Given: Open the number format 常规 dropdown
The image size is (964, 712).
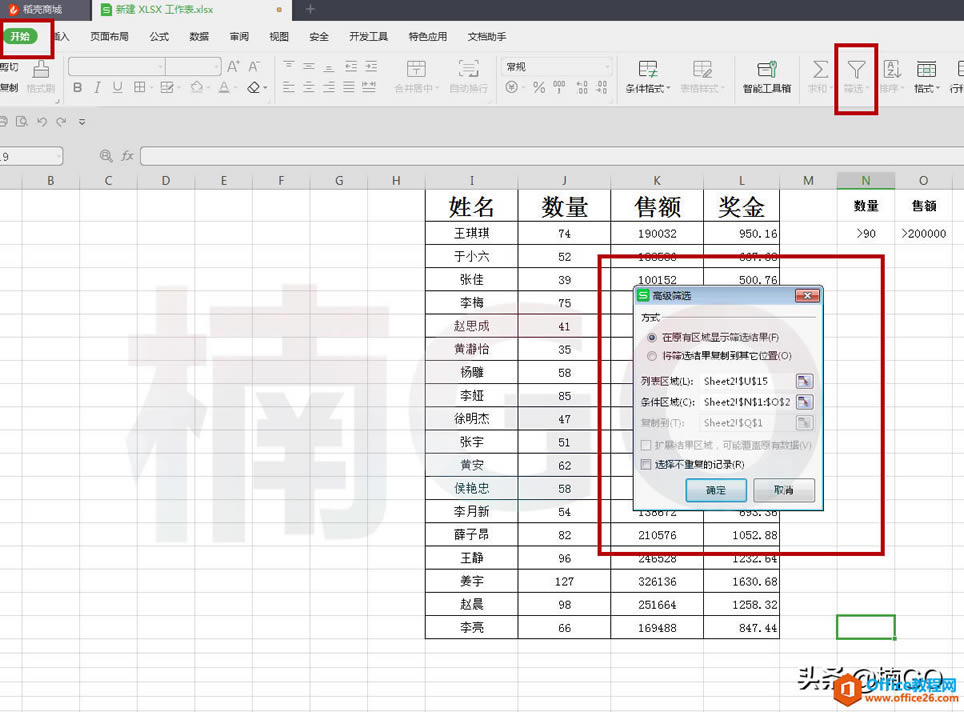Looking at the screenshot, I should click(607, 66).
